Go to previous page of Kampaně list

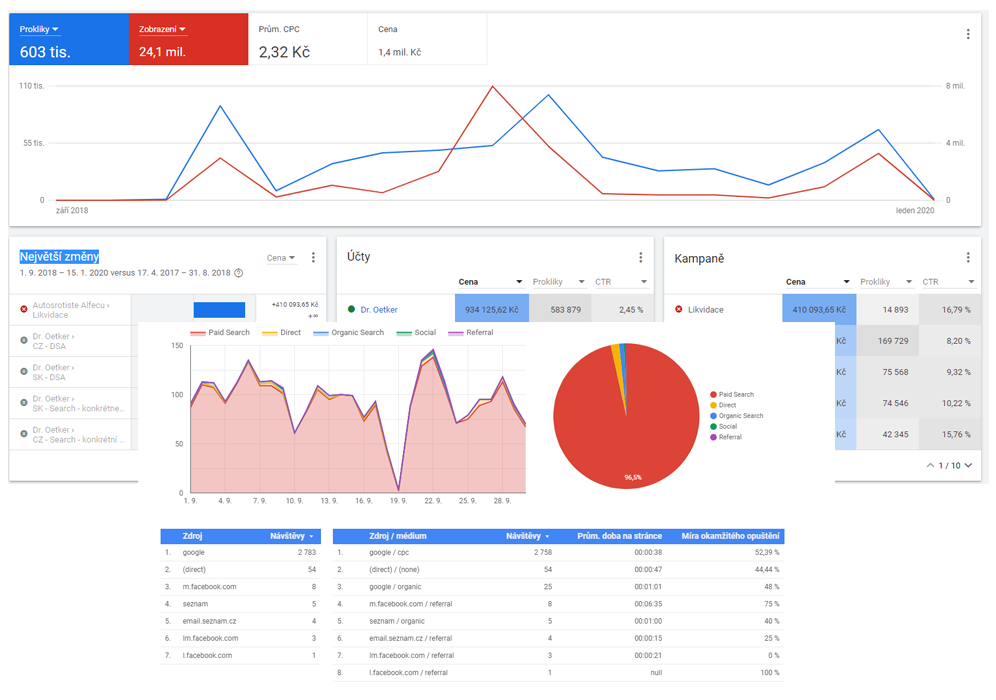pyautogui.click(x=931, y=465)
